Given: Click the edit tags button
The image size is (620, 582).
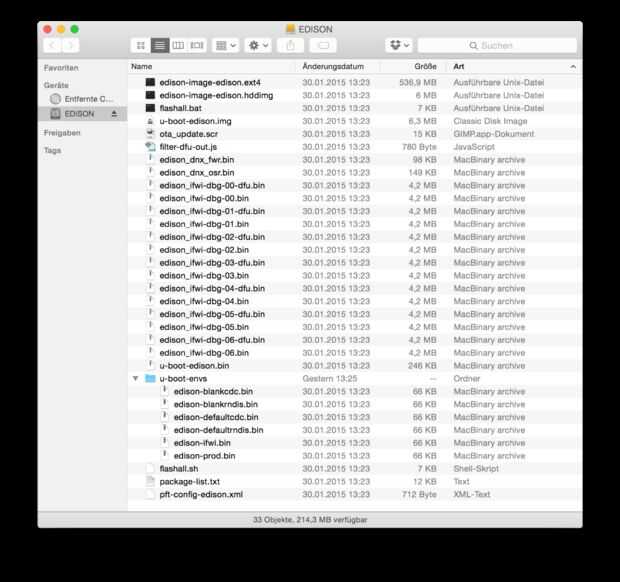Looking at the screenshot, I should point(323,45).
